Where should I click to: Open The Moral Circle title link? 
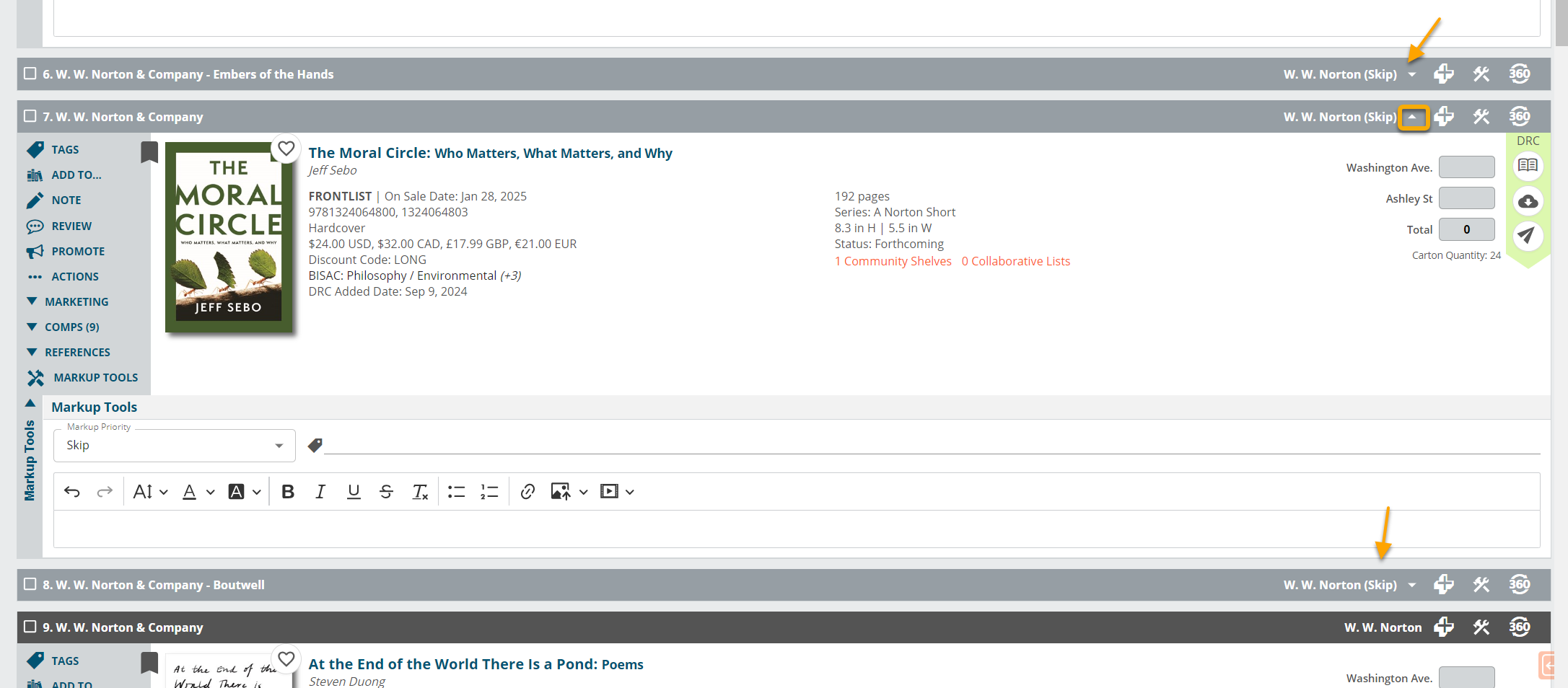pos(490,153)
